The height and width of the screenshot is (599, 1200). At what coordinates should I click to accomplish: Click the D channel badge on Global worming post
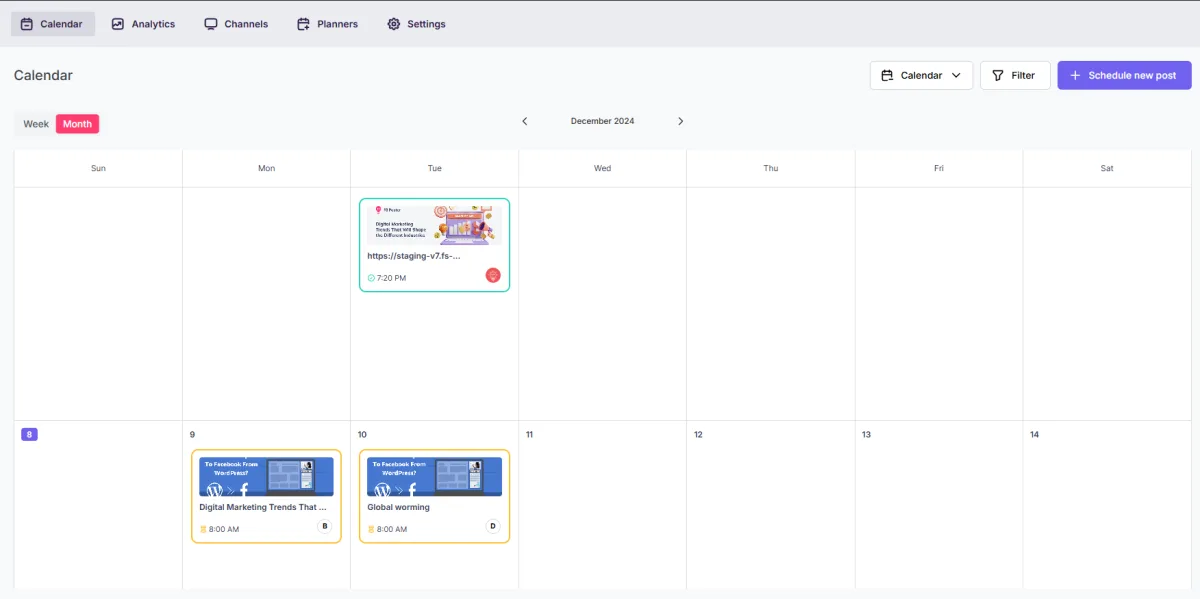[492, 526]
